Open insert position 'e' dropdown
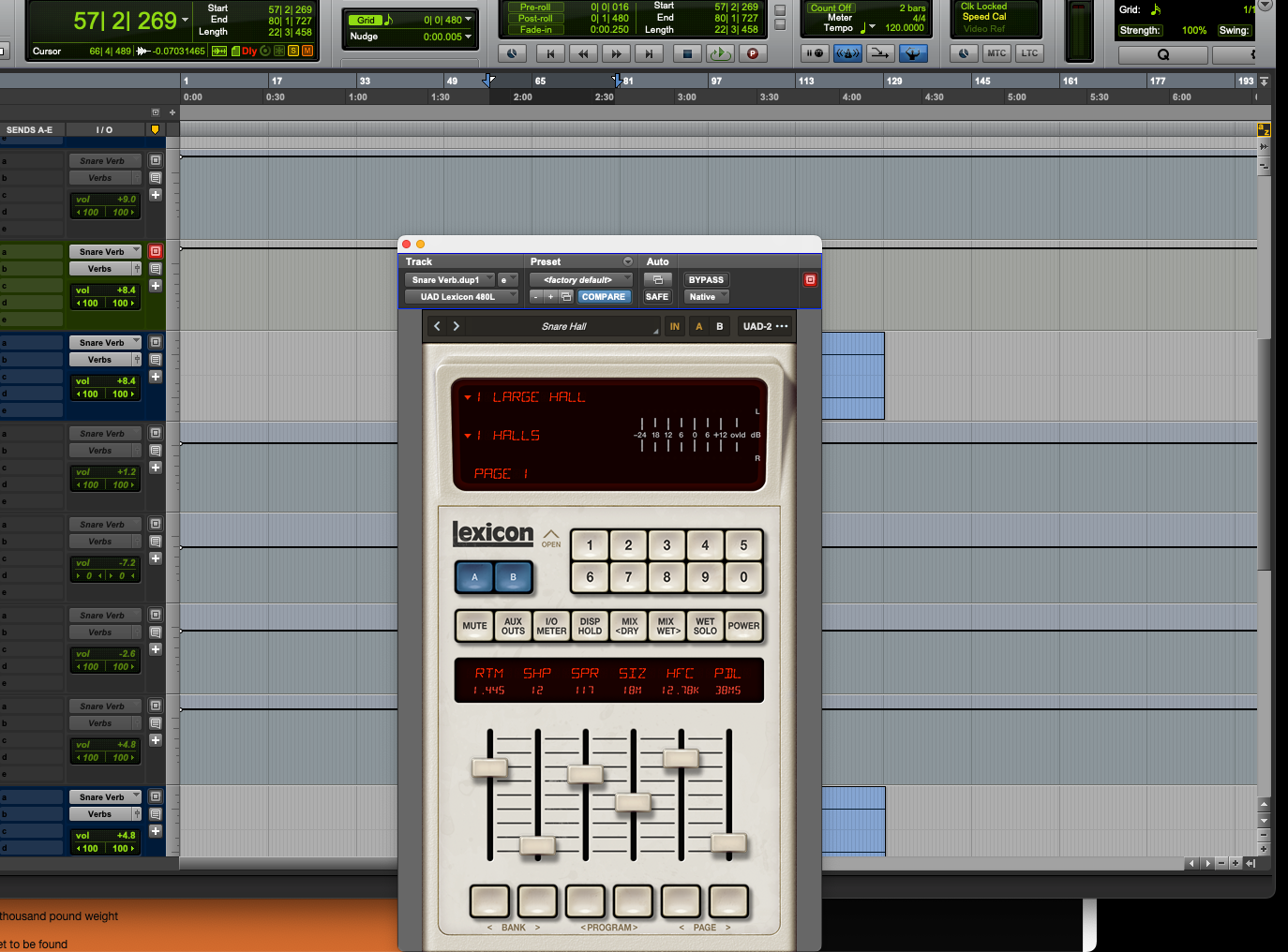1288x952 pixels. point(507,280)
